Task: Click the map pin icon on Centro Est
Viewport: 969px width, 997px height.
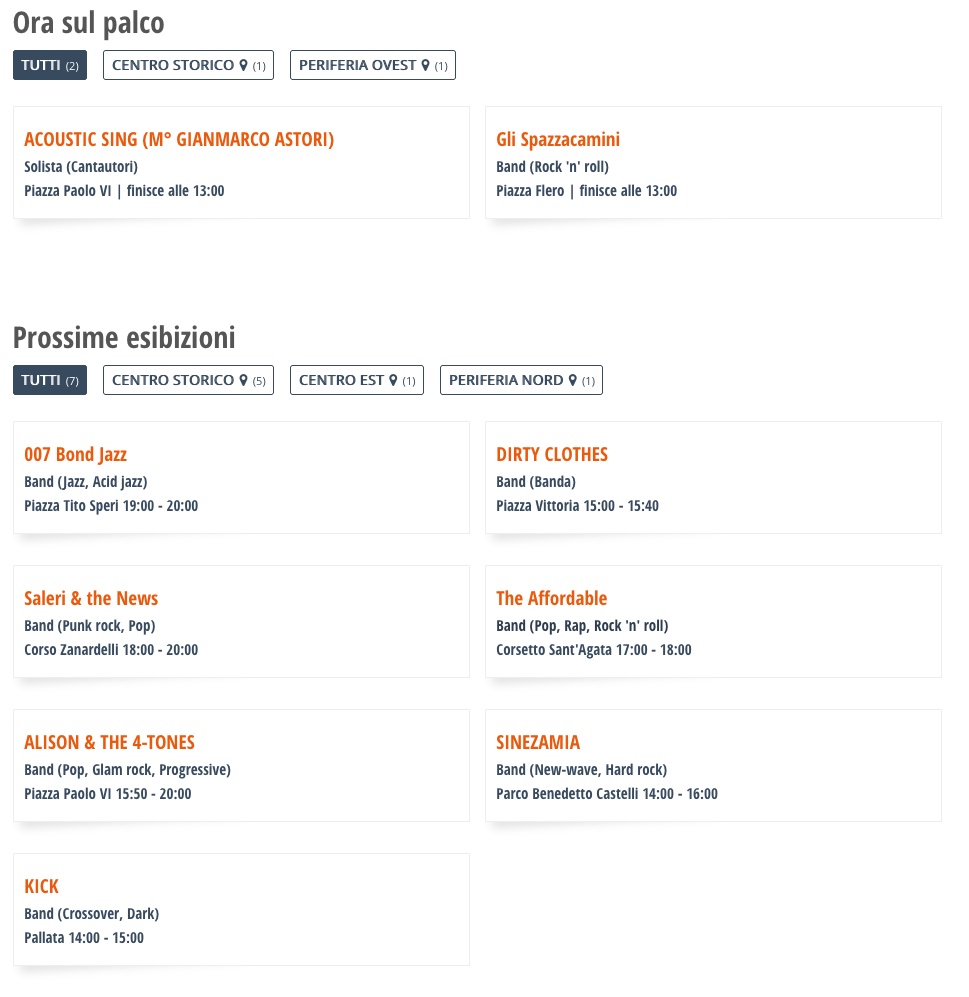Action: (393, 380)
